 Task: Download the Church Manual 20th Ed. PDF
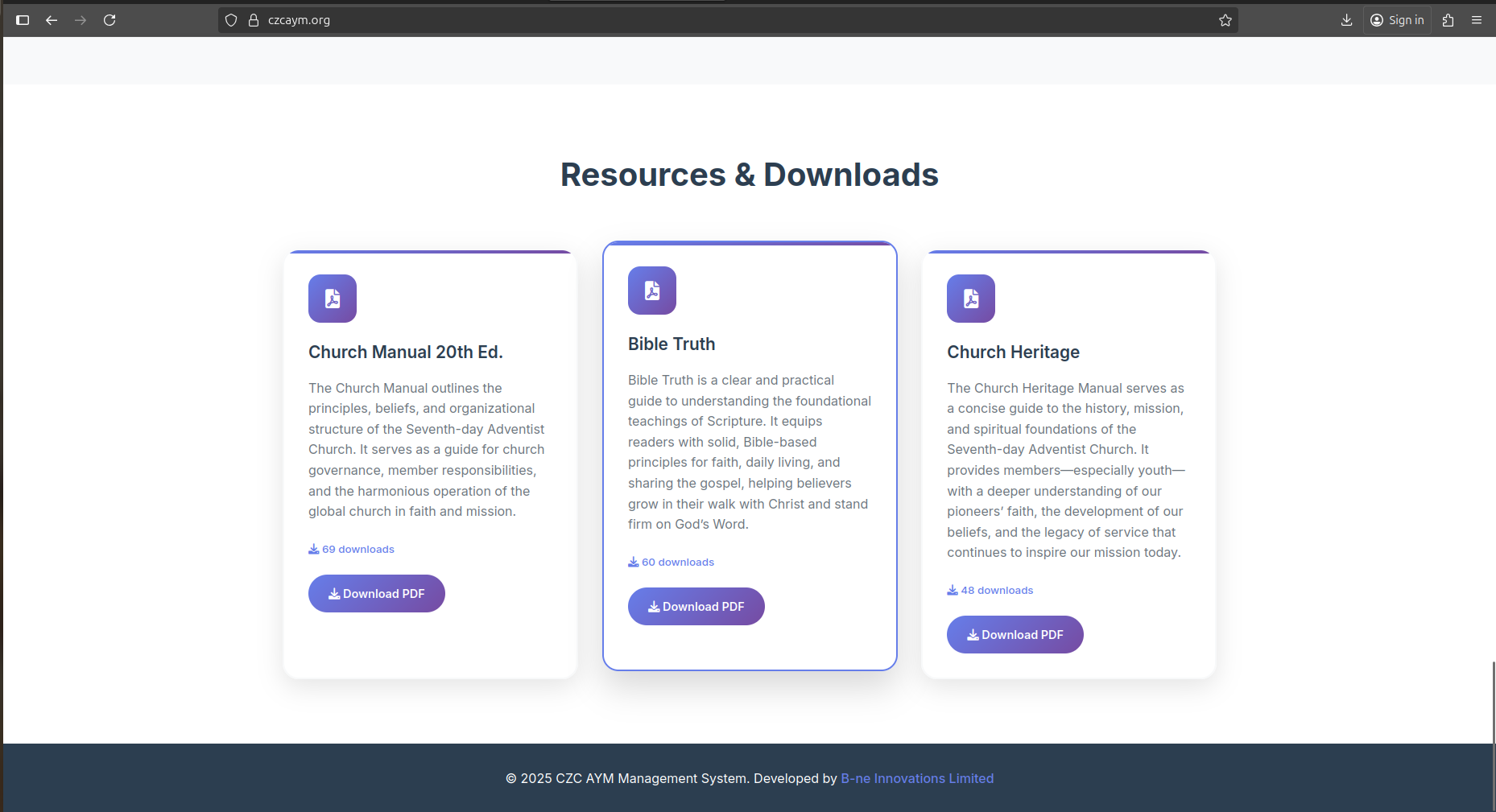(x=377, y=594)
